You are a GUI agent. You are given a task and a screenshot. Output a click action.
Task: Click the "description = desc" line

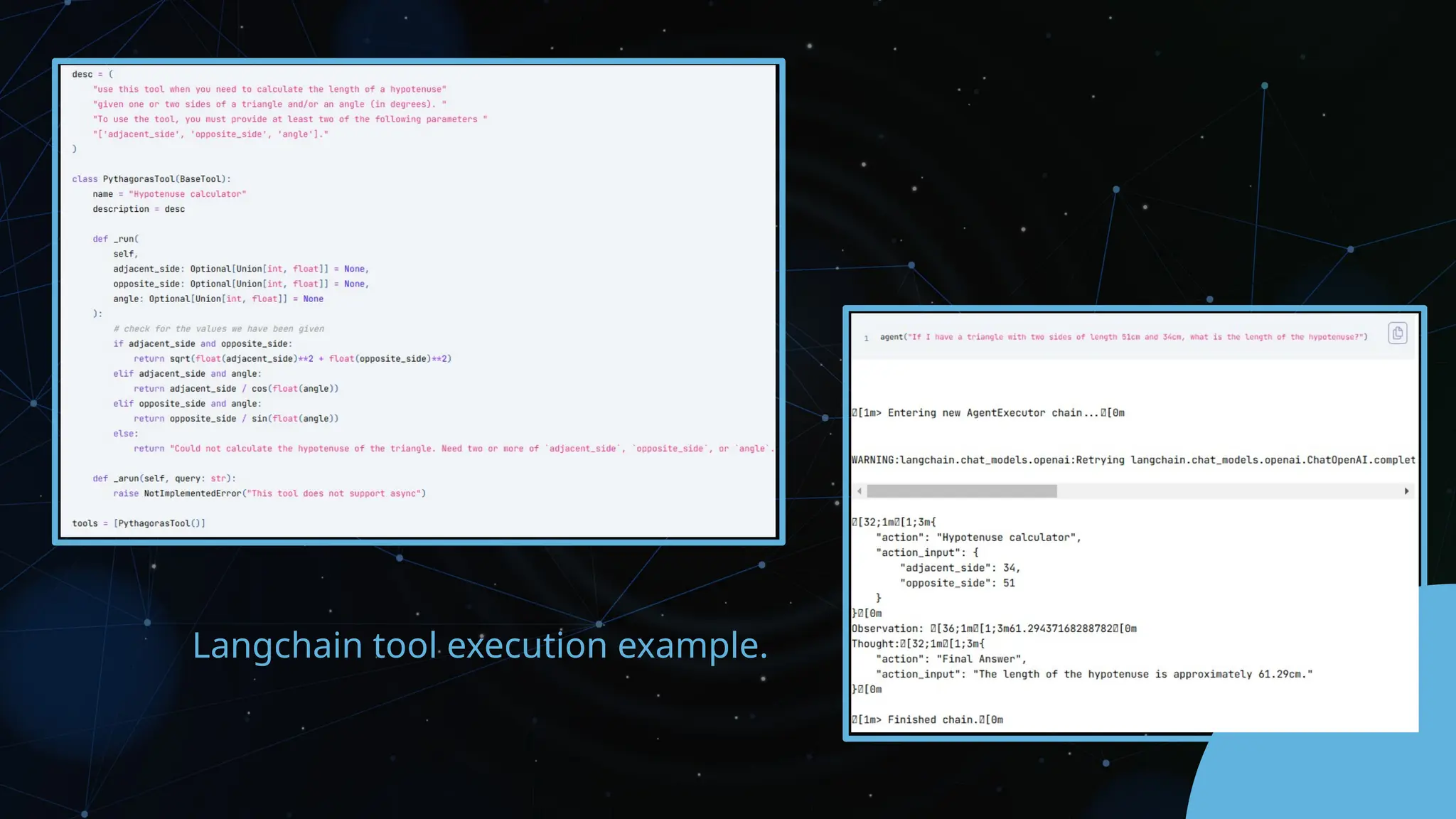click(x=139, y=209)
